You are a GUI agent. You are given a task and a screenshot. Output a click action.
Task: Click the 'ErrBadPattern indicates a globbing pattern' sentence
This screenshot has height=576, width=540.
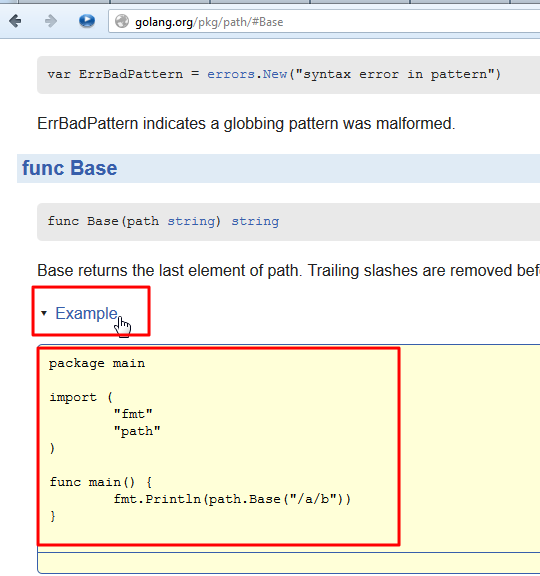click(x=246, y=123)
